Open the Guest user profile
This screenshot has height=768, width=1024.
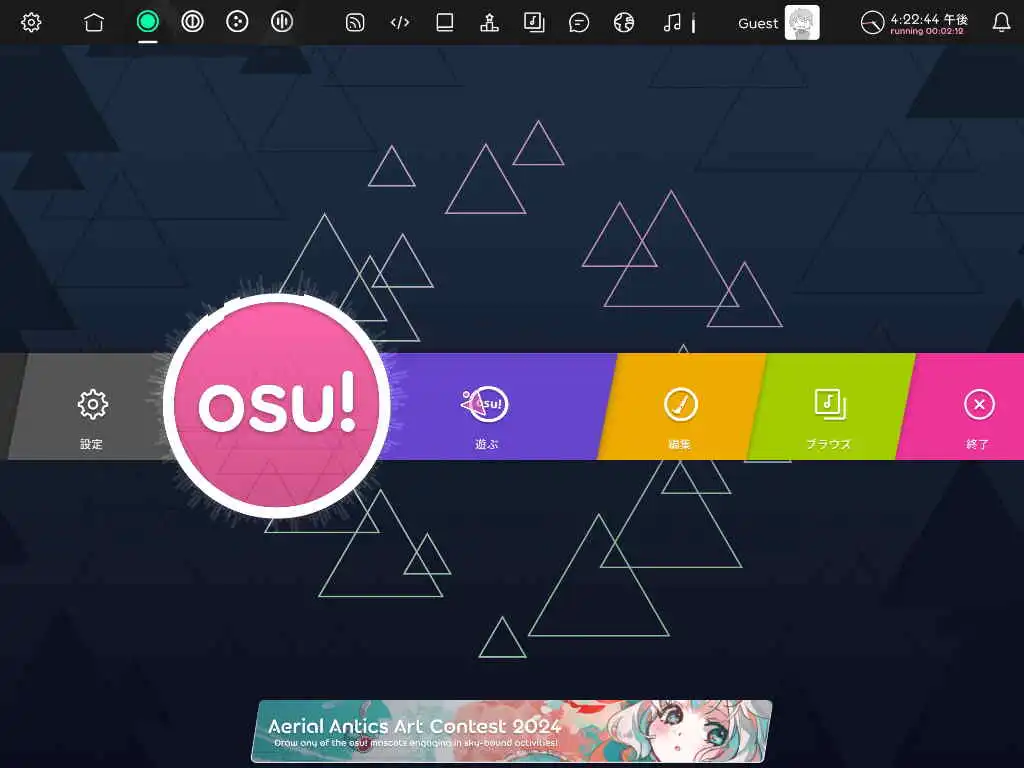tap(778, 23)
